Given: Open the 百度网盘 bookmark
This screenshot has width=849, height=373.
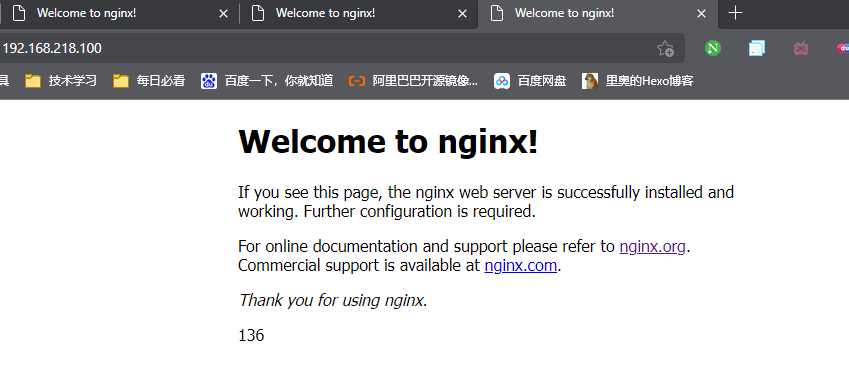Looking at the screenshot, I should [x=530, y=81].
